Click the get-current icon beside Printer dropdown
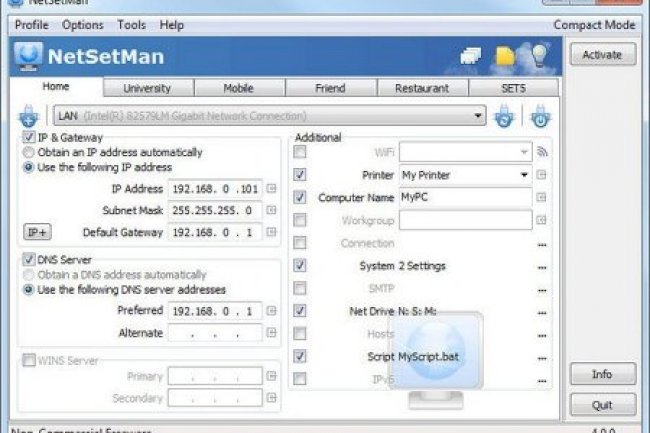This screenshot has height=433, width=650. (542, 175)
